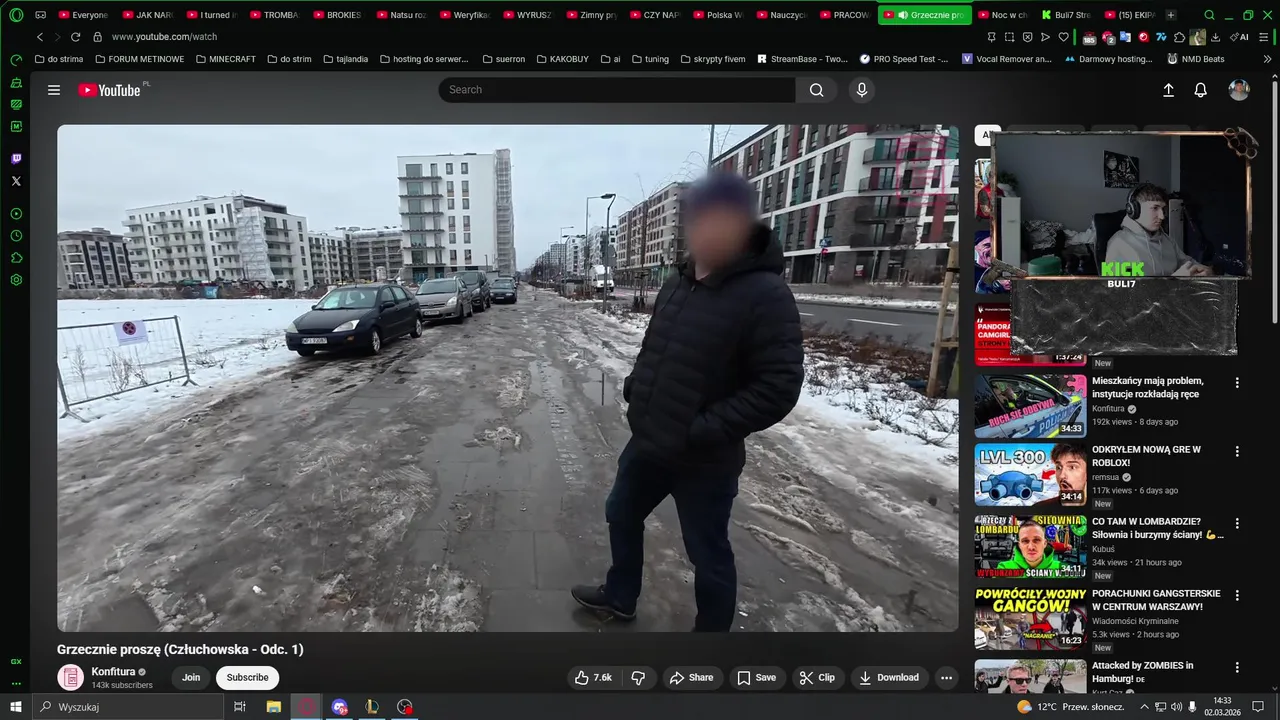Open the remsua channel name
Viewport: 1280px width, 720px height.
coord(1105,477)
